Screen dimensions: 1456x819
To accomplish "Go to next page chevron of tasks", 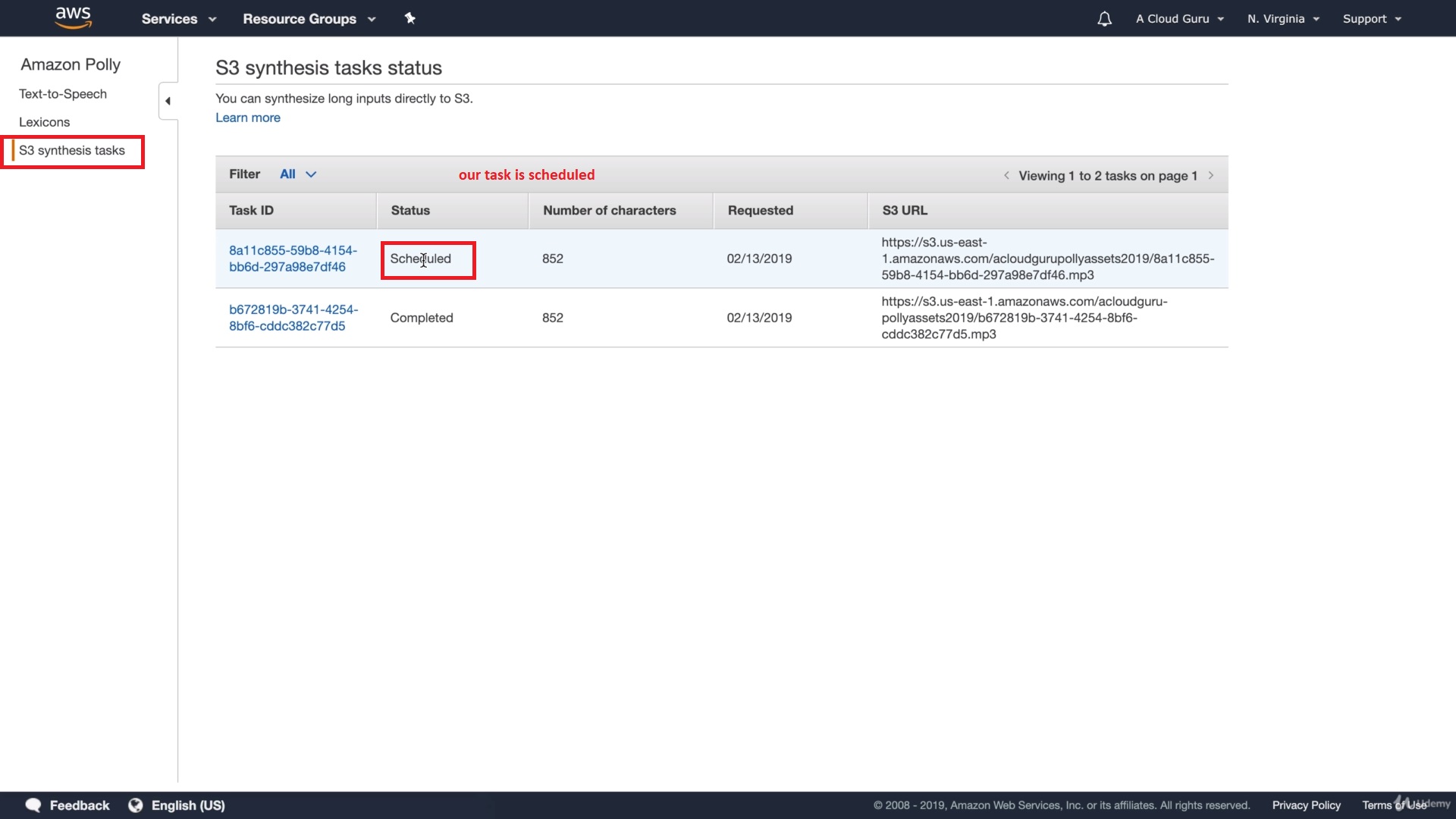I will (1211, 175).
